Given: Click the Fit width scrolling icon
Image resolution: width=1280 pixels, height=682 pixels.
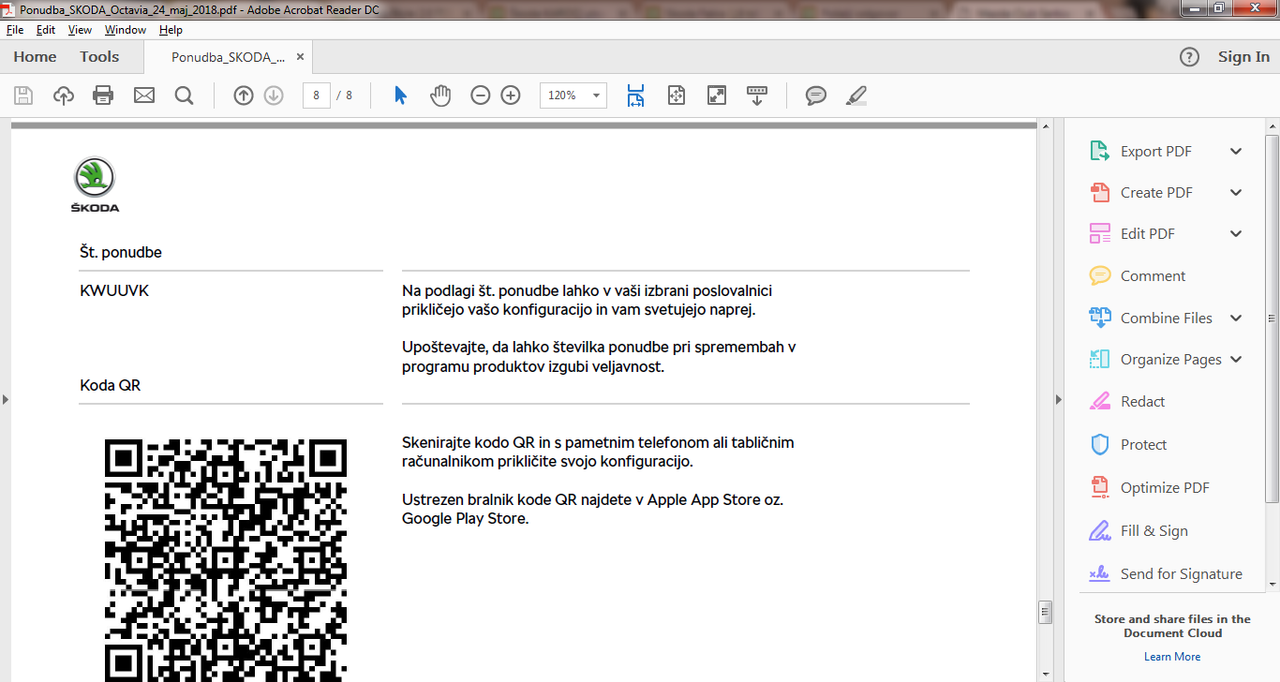Looking at the screenshot, I should tap(636, 96).
